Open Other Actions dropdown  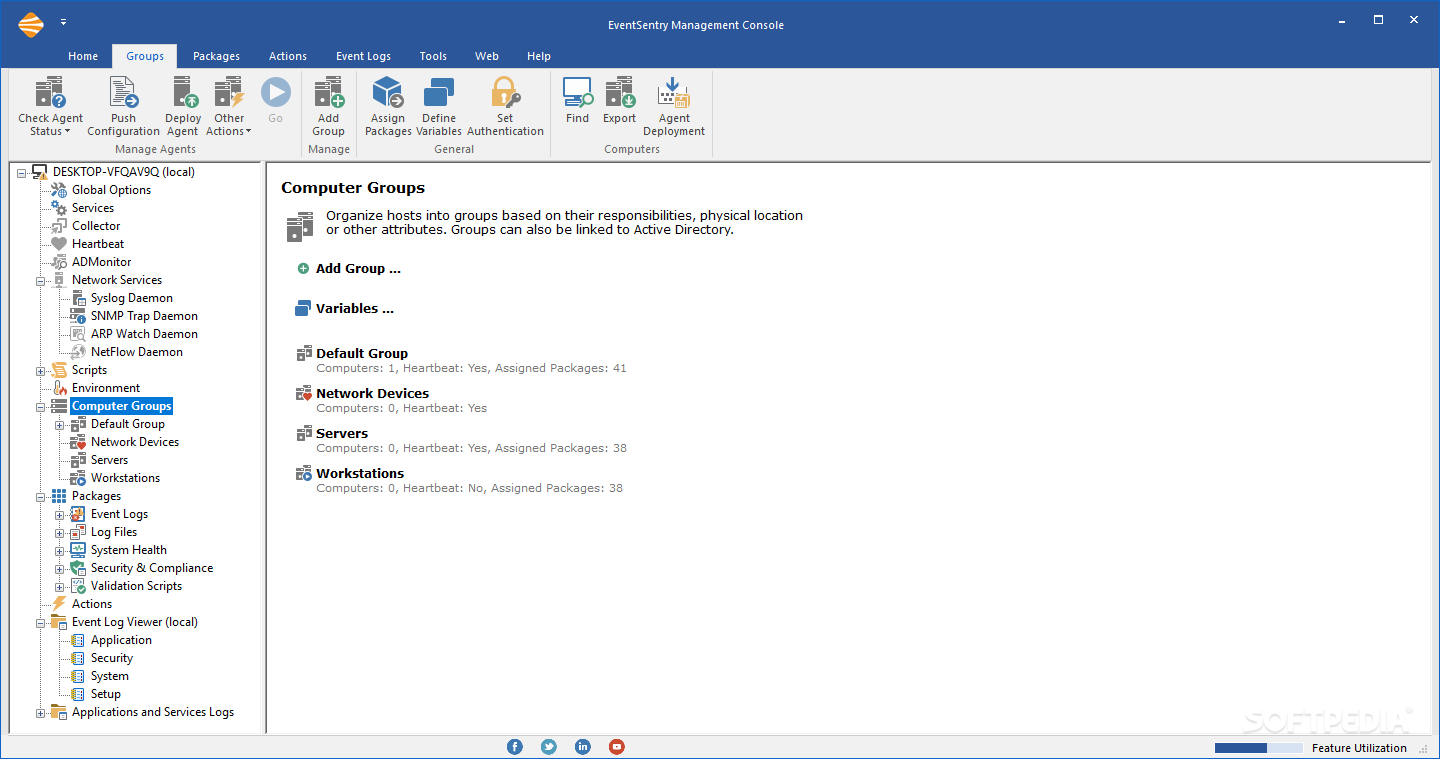(229, 107)
